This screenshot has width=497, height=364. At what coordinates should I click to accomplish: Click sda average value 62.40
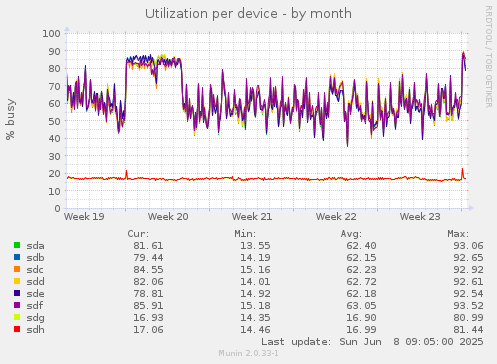coord(361,246)
